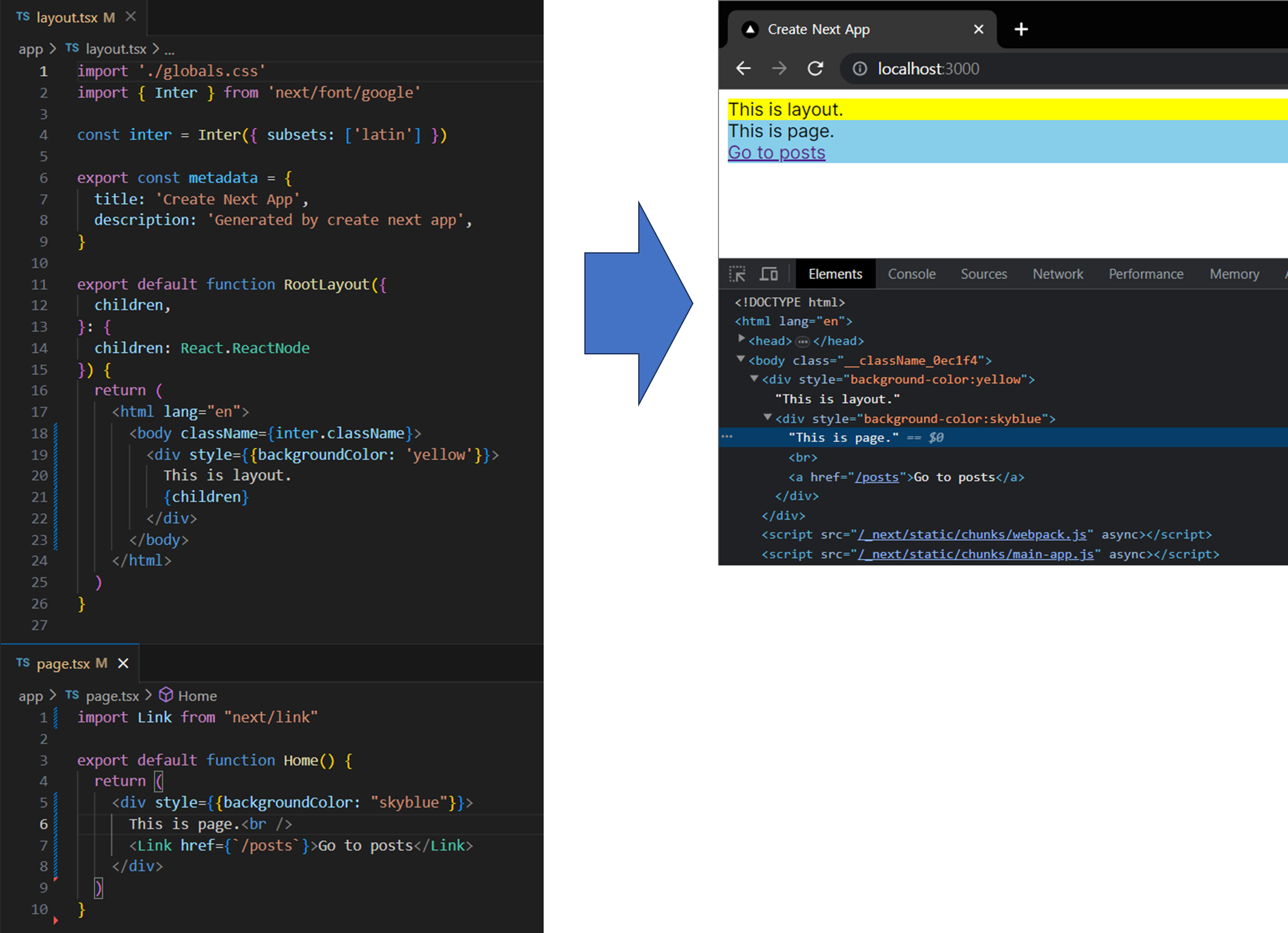Click the browser forward arrow
Viewport: 1288px width, 933px height.
[x=779, y=69]
